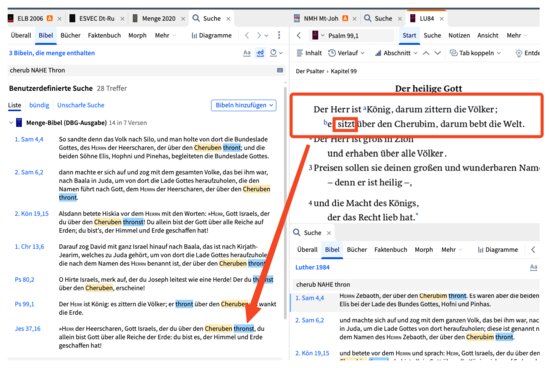Viewport: 550px width, 368px height.
Task: Switch to the ELB 2006 tab
Action: (x=30, y=19)
